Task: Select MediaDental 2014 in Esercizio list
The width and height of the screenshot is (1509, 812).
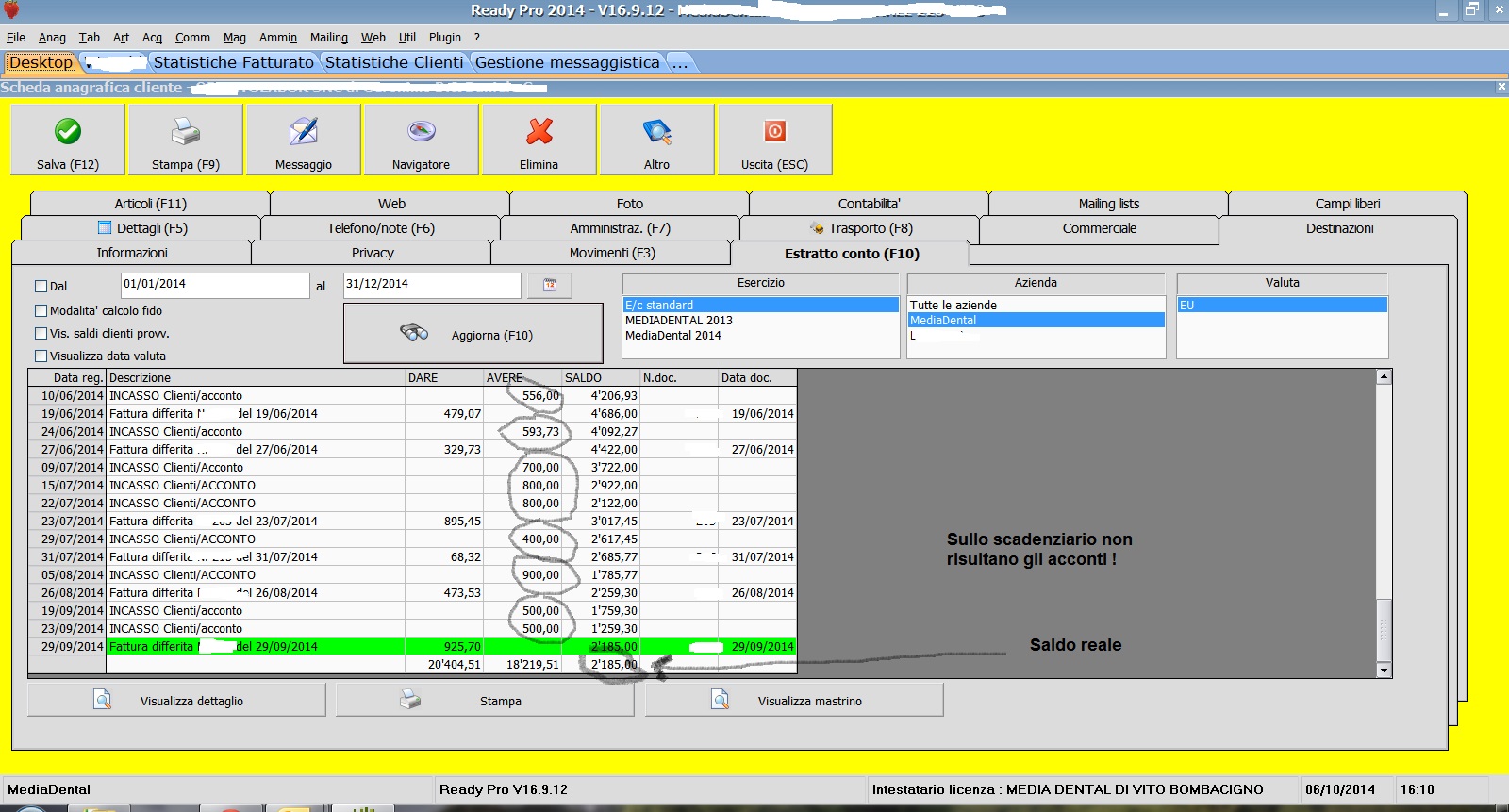Action: click(x=760, y=336)
